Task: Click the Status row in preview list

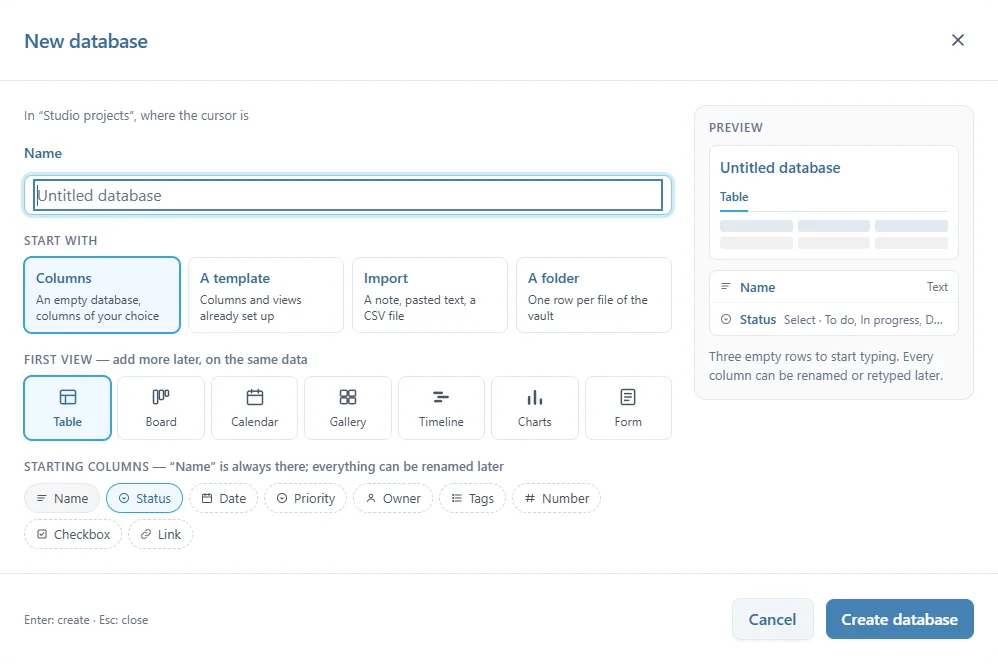Action: (834, 320)
